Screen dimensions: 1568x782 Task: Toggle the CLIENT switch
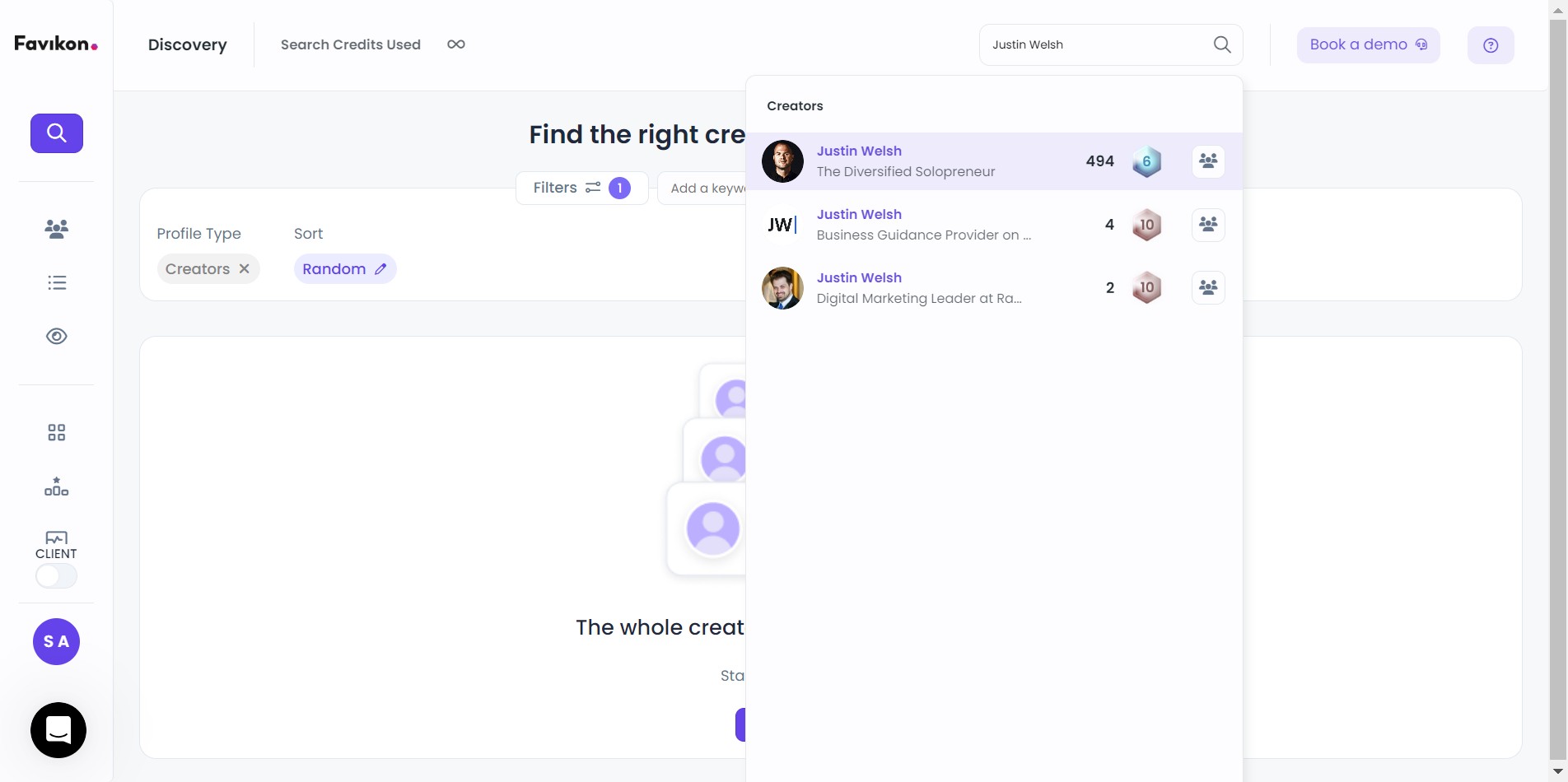(x=56, y=575)
